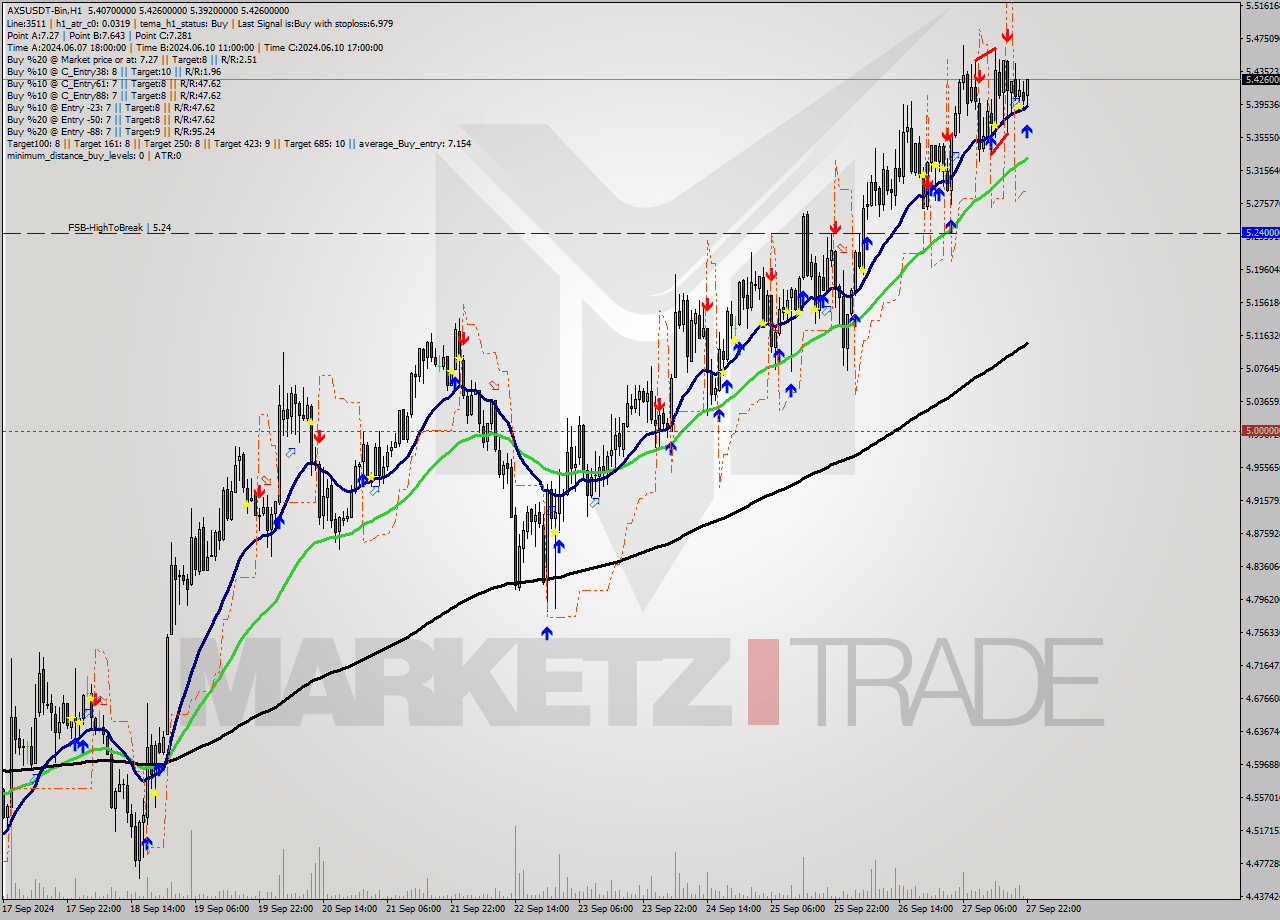Click the 4.71647 price axis label
The height and width of the screenshot is (920, 1280).
(x=1261, y=665)
